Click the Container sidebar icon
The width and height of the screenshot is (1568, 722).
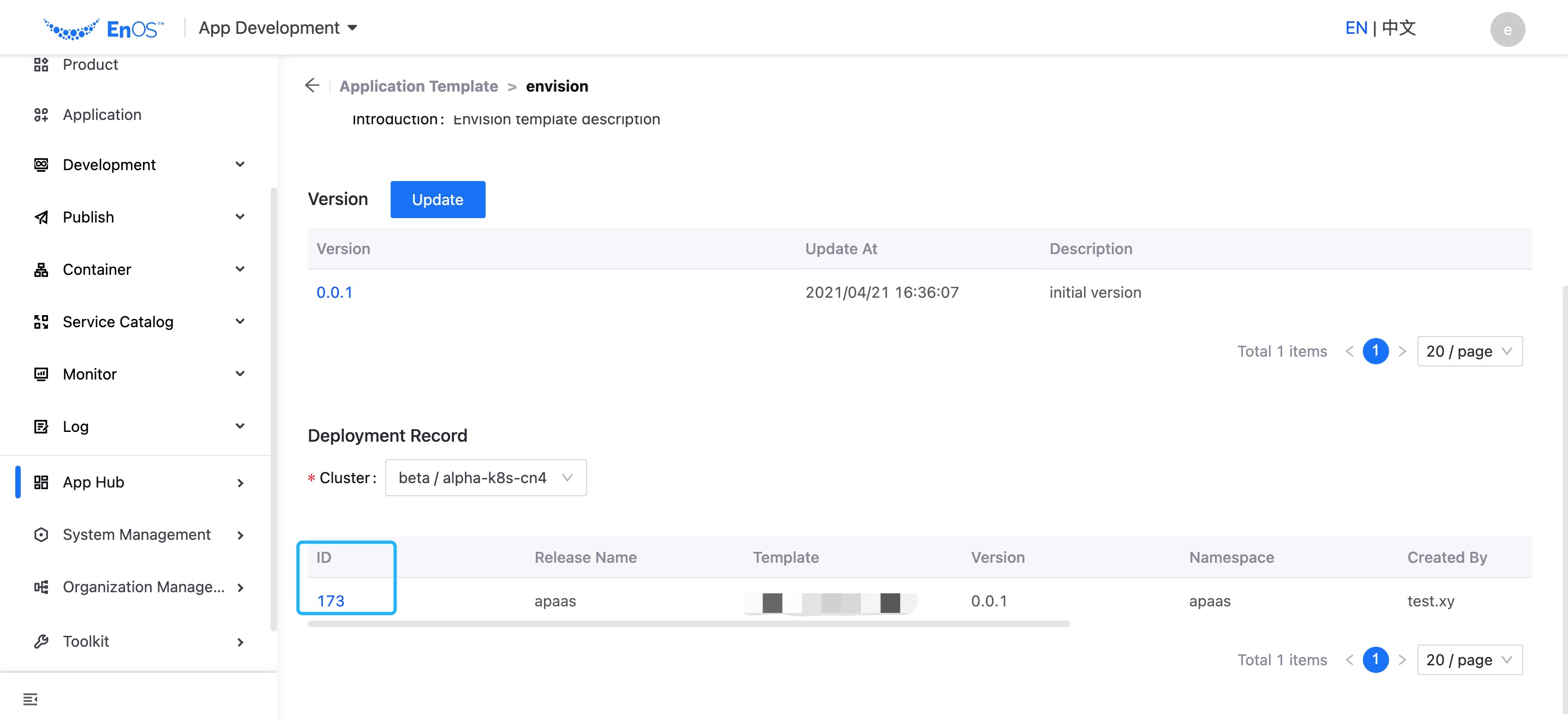click(41, 269)
